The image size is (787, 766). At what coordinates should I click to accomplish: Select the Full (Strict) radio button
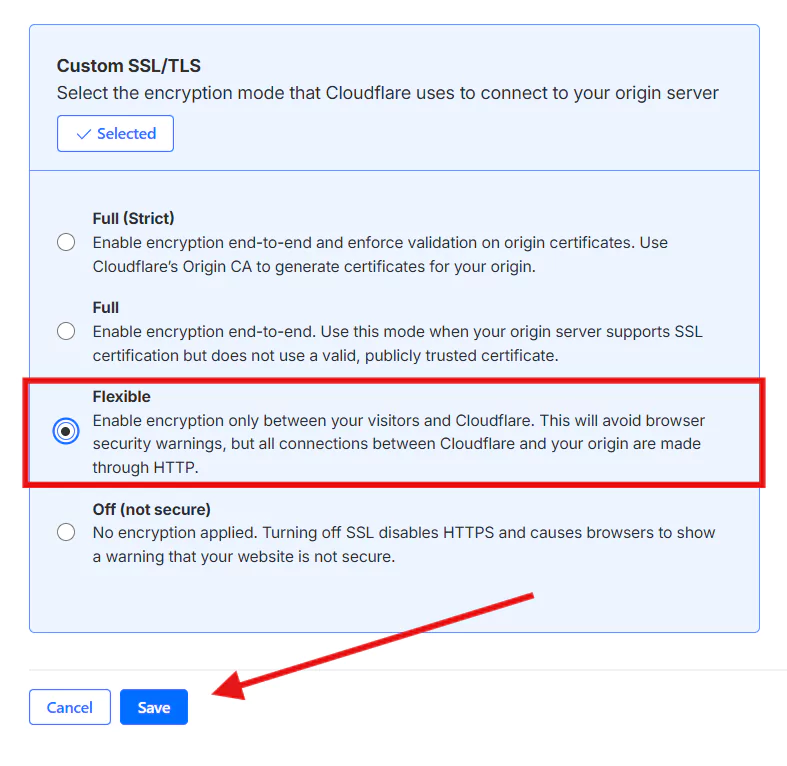tap(66, 242)
